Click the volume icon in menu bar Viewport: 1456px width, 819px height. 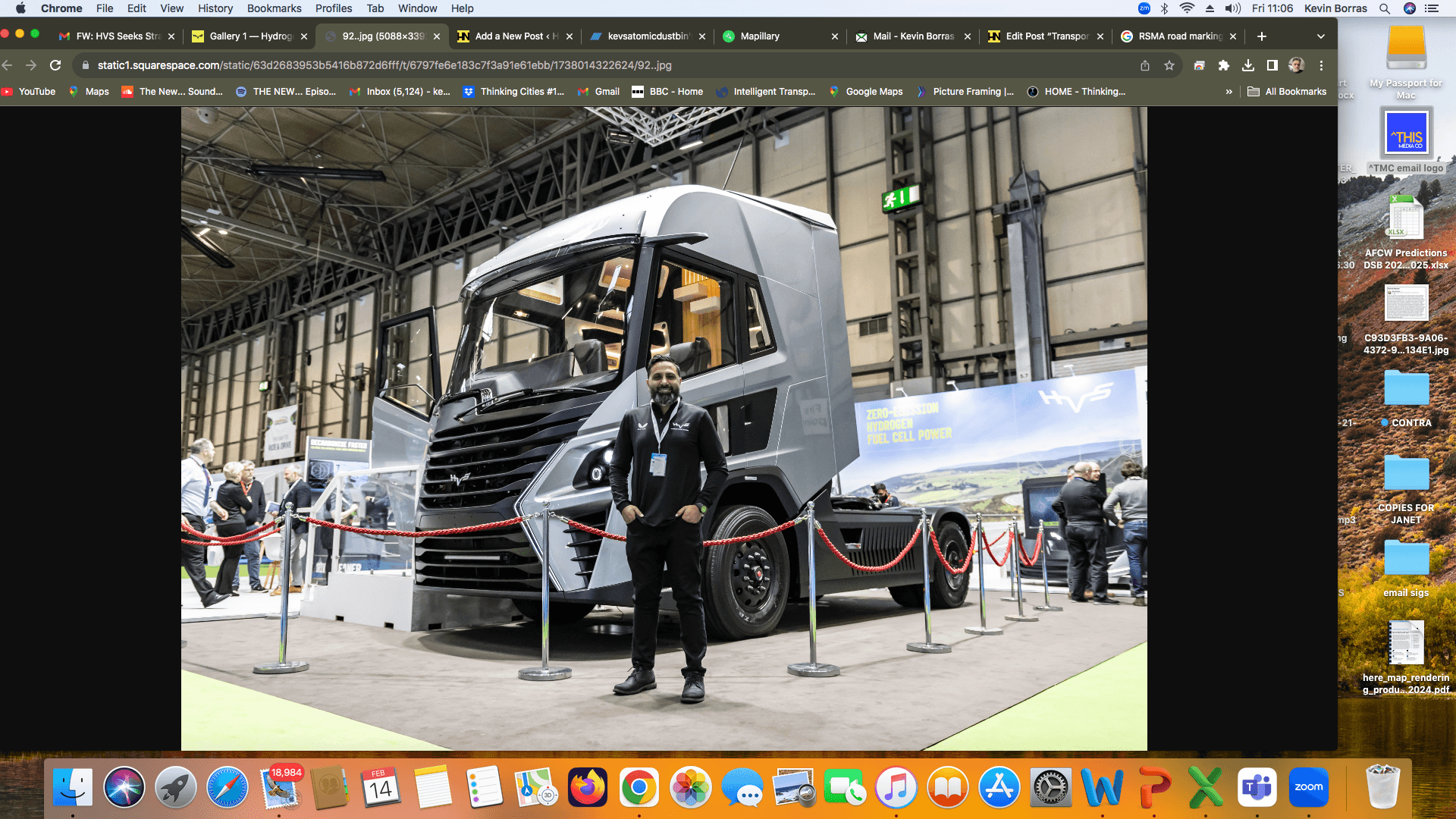point(1233,8)
